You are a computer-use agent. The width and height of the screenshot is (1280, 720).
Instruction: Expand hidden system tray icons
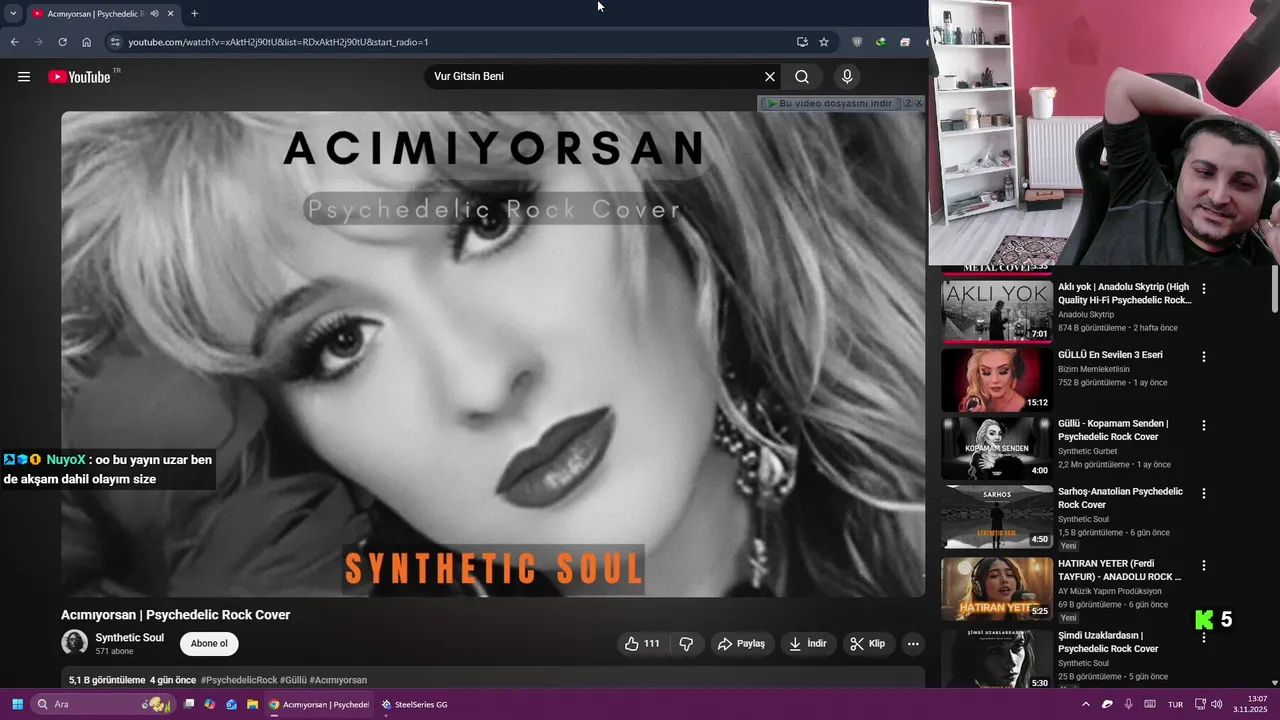[x=1086, y=704]
